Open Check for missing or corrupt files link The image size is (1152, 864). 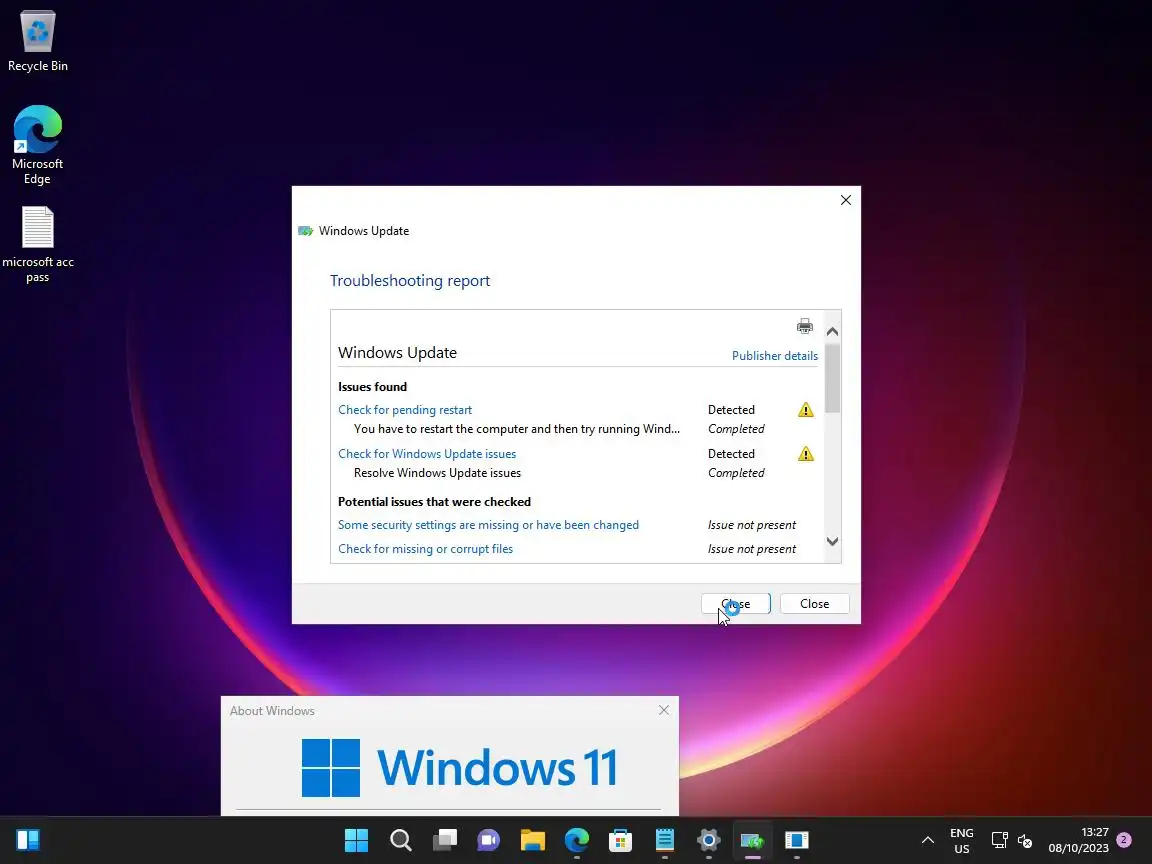(425, 549)
